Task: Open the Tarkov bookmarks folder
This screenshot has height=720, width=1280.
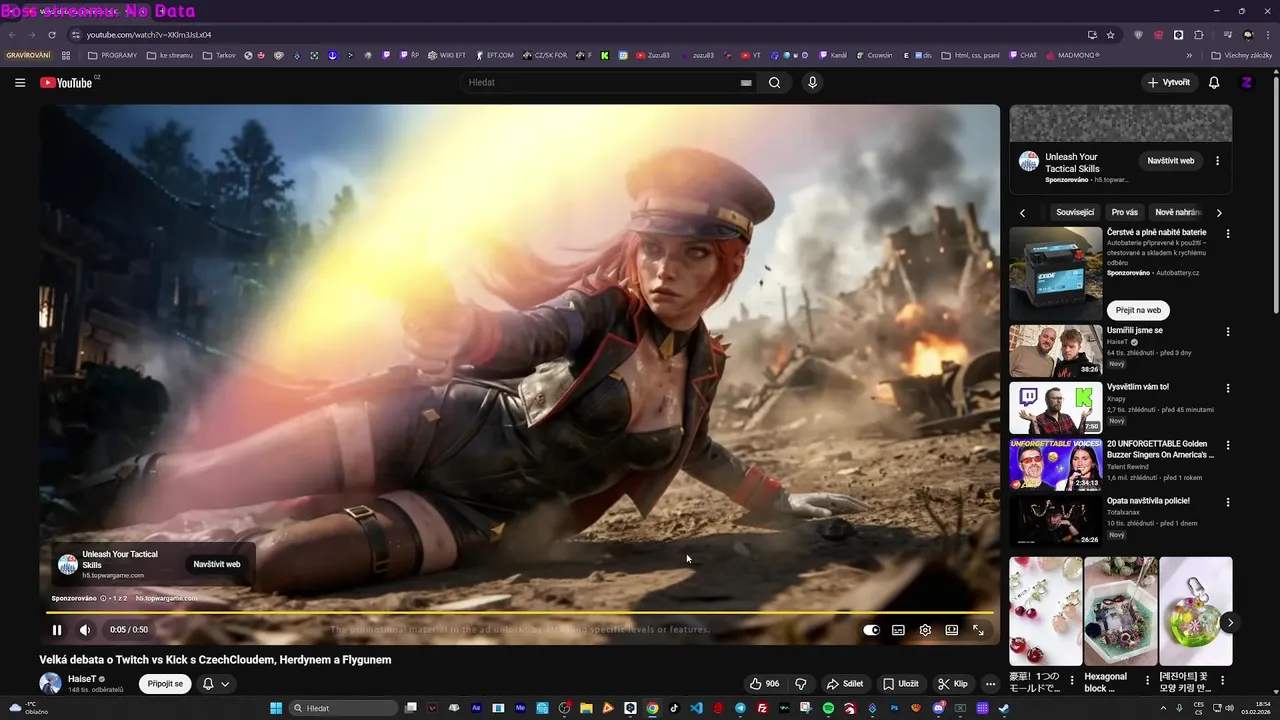Action: [x=219, y=55]
